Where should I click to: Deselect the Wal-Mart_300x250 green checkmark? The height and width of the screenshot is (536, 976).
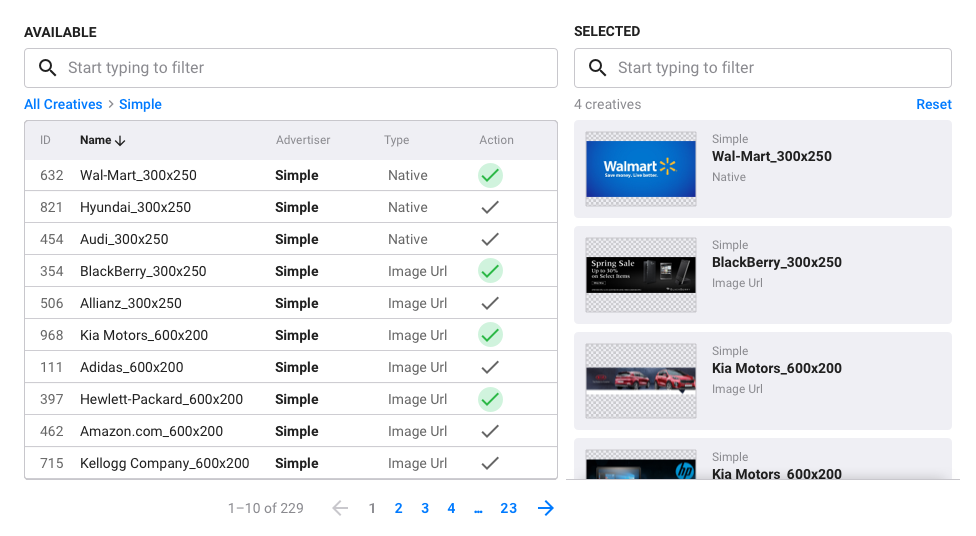point(490,176)
